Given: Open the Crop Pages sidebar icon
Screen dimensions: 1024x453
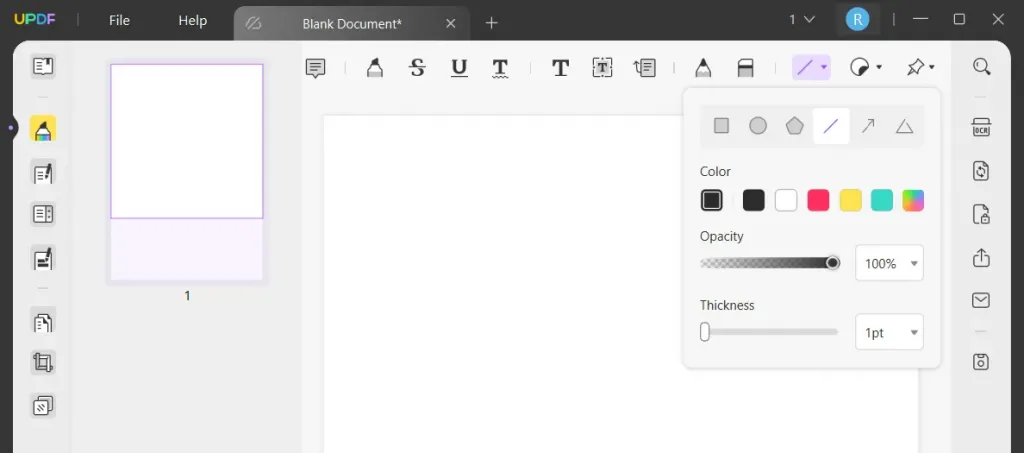Looking at the screenshot, I should [x=43, y=362].
